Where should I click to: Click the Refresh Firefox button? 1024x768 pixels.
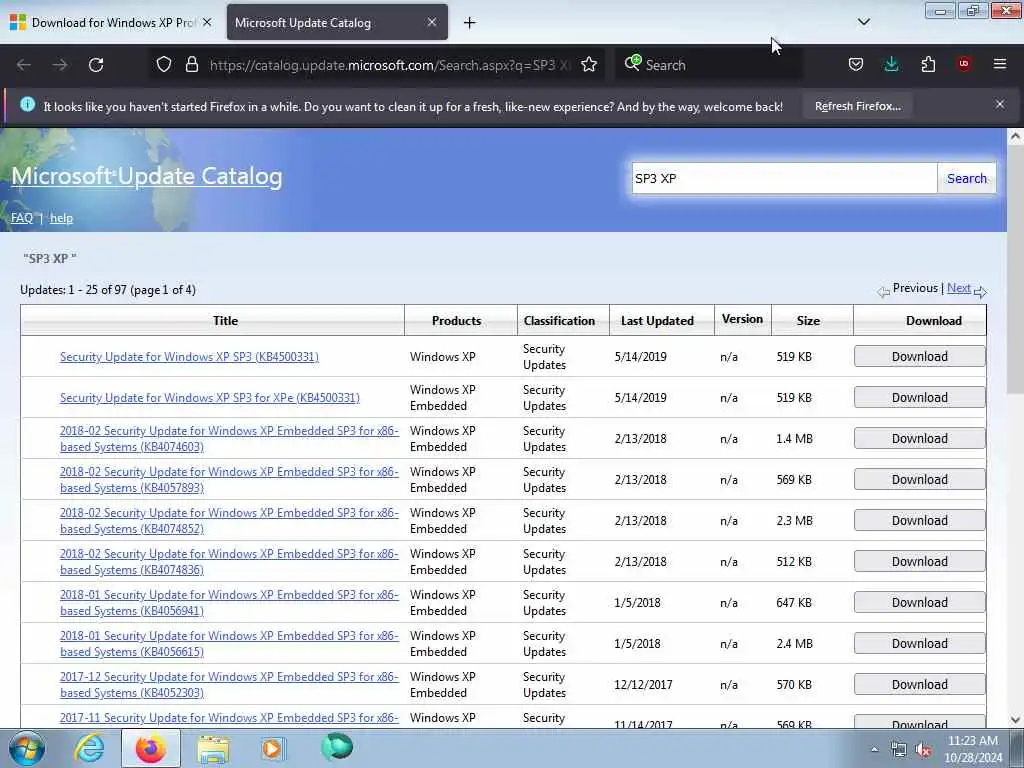pyautogui.click(x=857, y=106)
